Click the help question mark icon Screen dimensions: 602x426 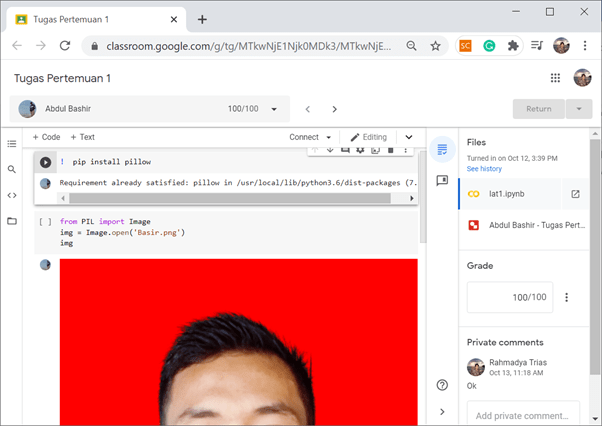tap(442, 385)
